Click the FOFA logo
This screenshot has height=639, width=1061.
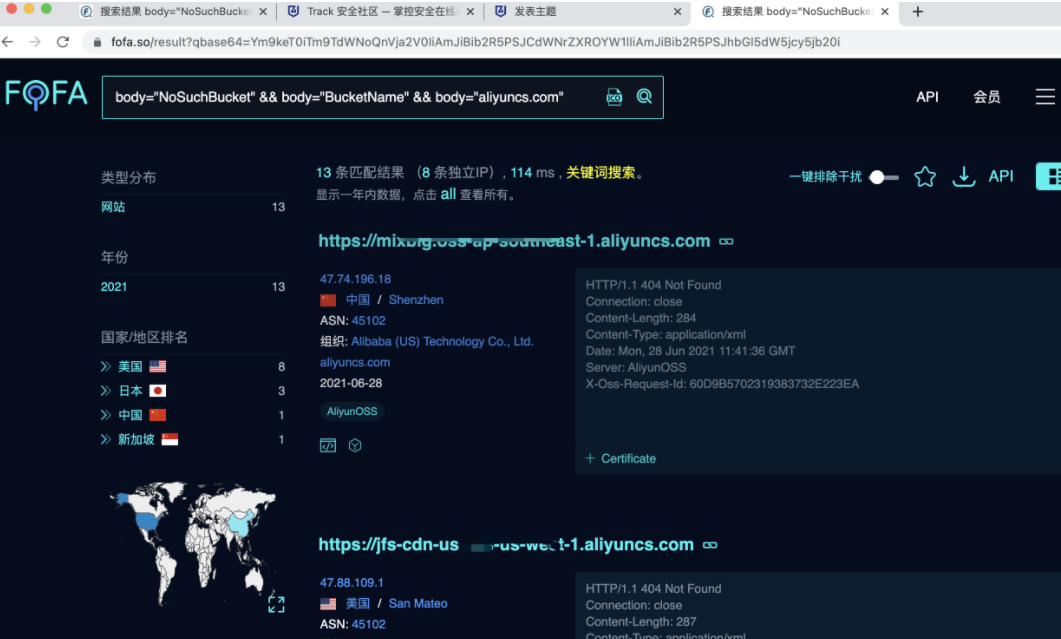(45, 95)
